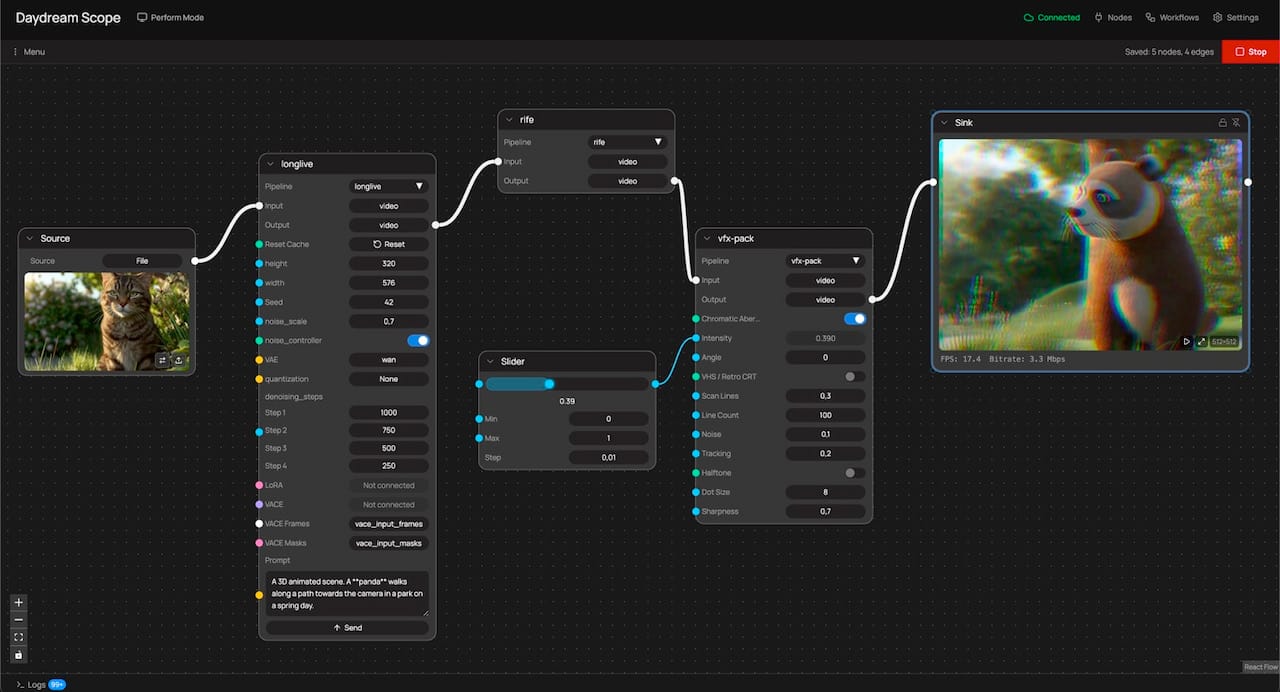The height and width of the screenshot is (692, 1280).
Task: Click the Seed value field
Action: (x=389, y=302)
